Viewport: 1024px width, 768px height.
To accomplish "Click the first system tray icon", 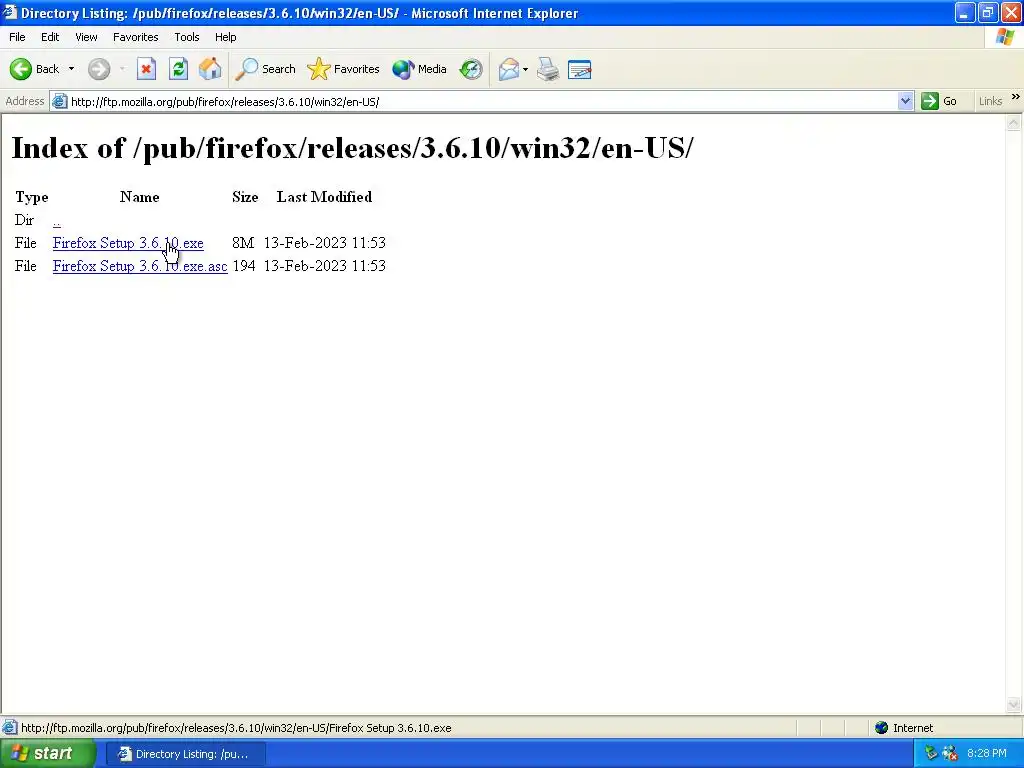I will pos(931,754).
